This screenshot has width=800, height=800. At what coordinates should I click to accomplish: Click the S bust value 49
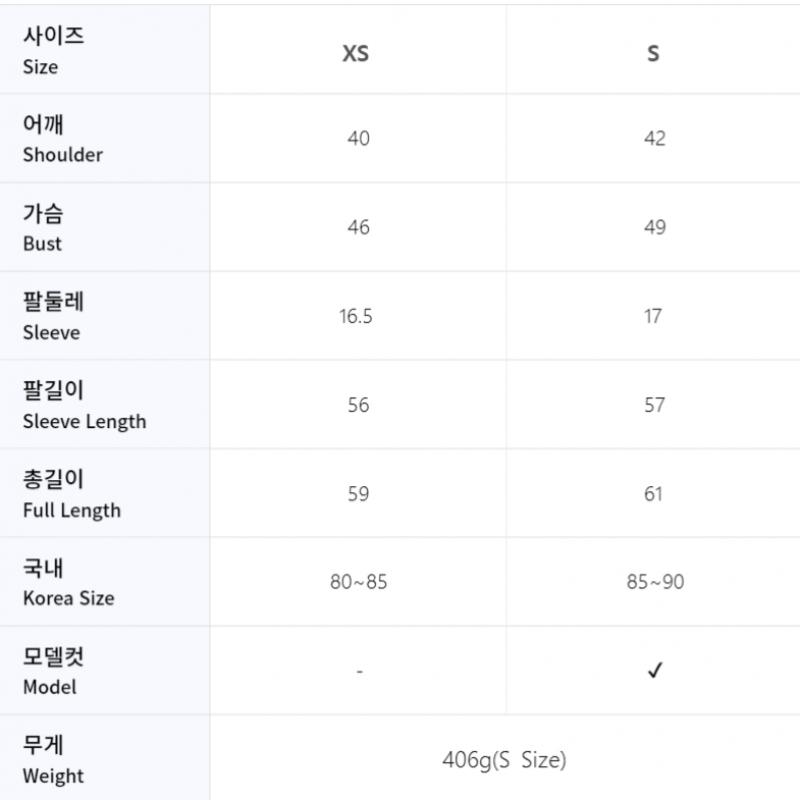point(654,228)
